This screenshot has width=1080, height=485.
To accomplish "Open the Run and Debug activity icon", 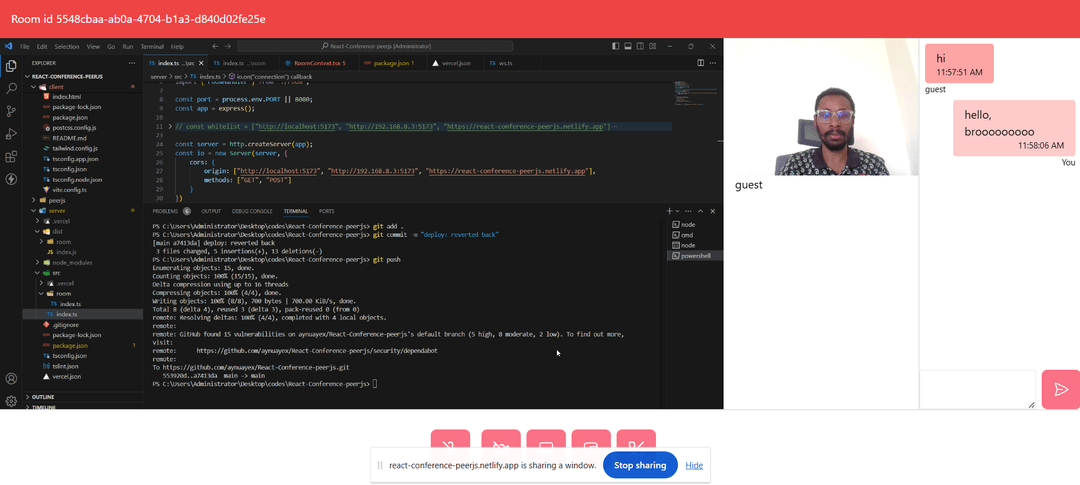I will 11,134.
